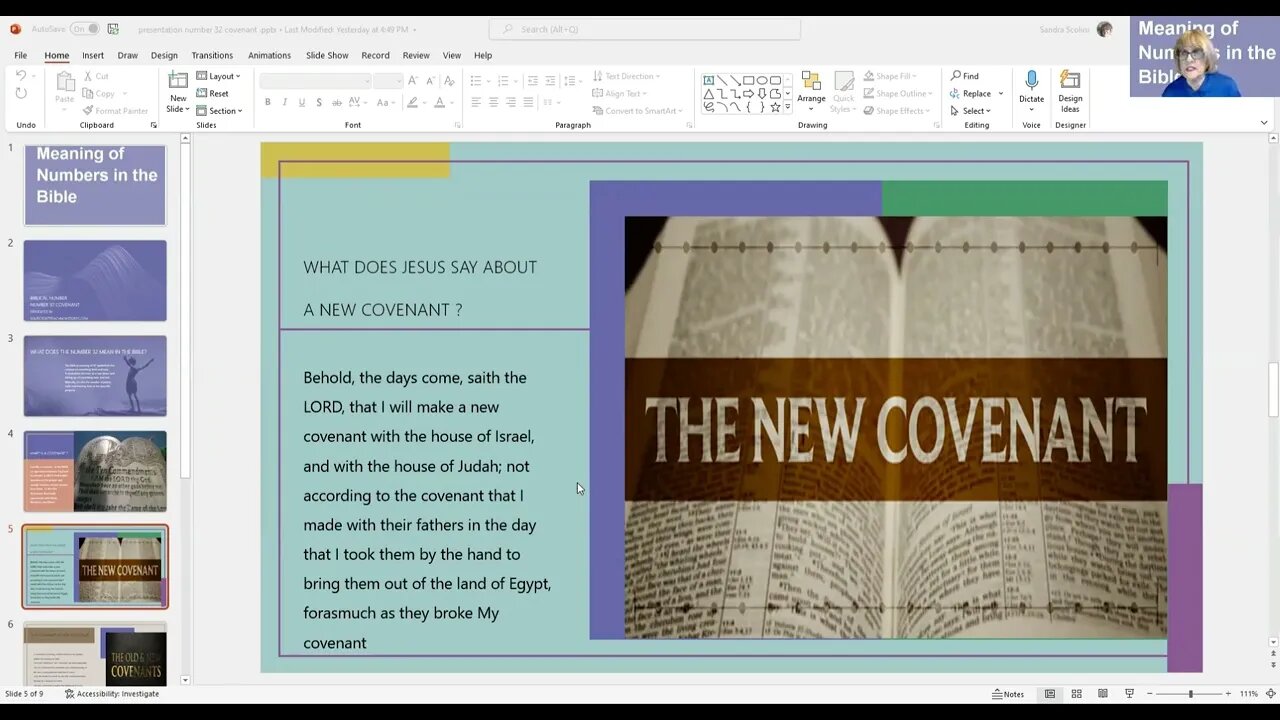The height and width of the screenshot is (720, 1280).
Task: Toggle Strikethrough formatting
Action: [x=336, y=102]
